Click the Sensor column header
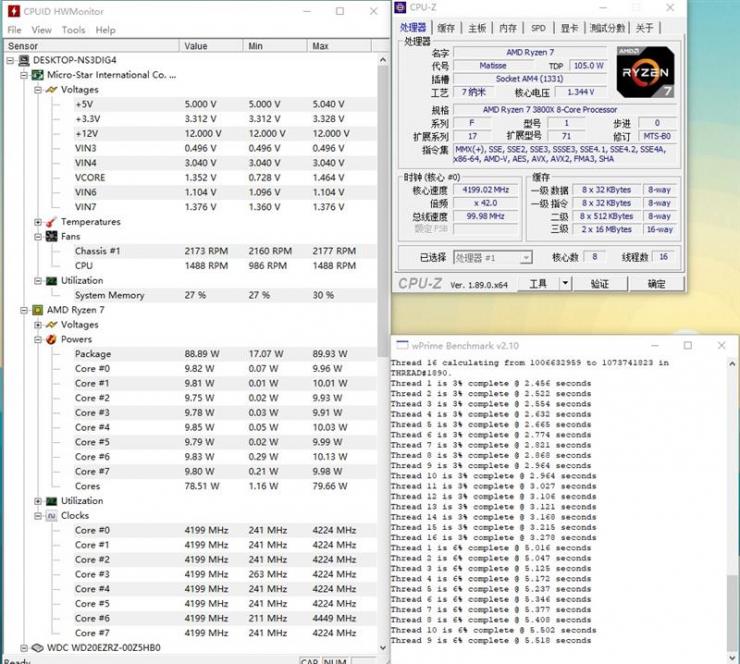 (92, 46)
